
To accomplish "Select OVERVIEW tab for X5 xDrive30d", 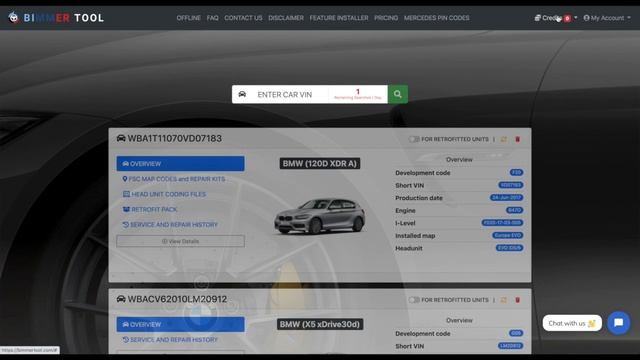I will pyautogui.click(x=180, y=324).
